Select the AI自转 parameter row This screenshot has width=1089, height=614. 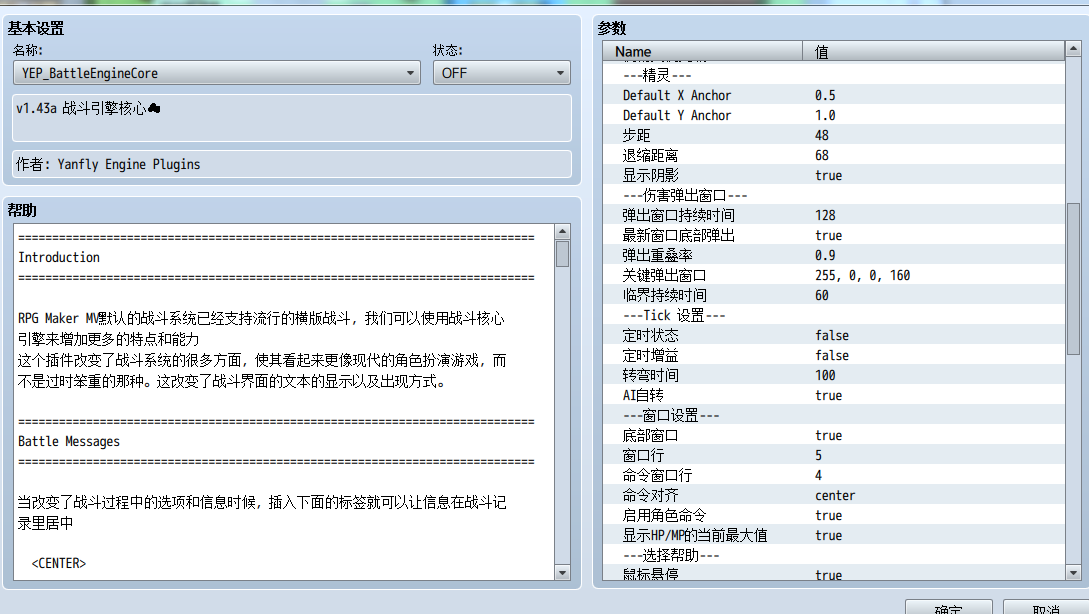[x=833, y=395]
